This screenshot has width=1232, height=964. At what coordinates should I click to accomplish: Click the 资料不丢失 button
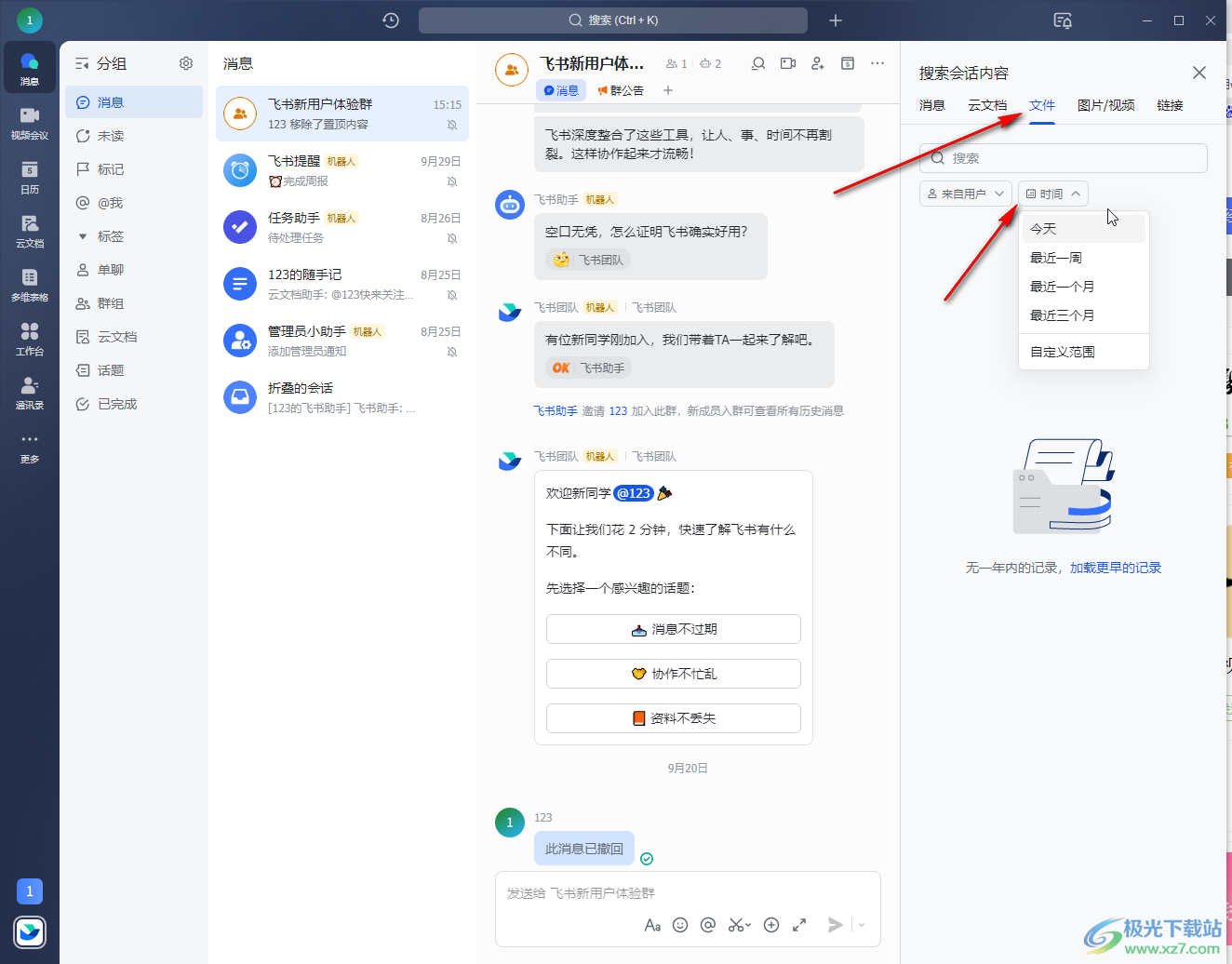(674, 718)
